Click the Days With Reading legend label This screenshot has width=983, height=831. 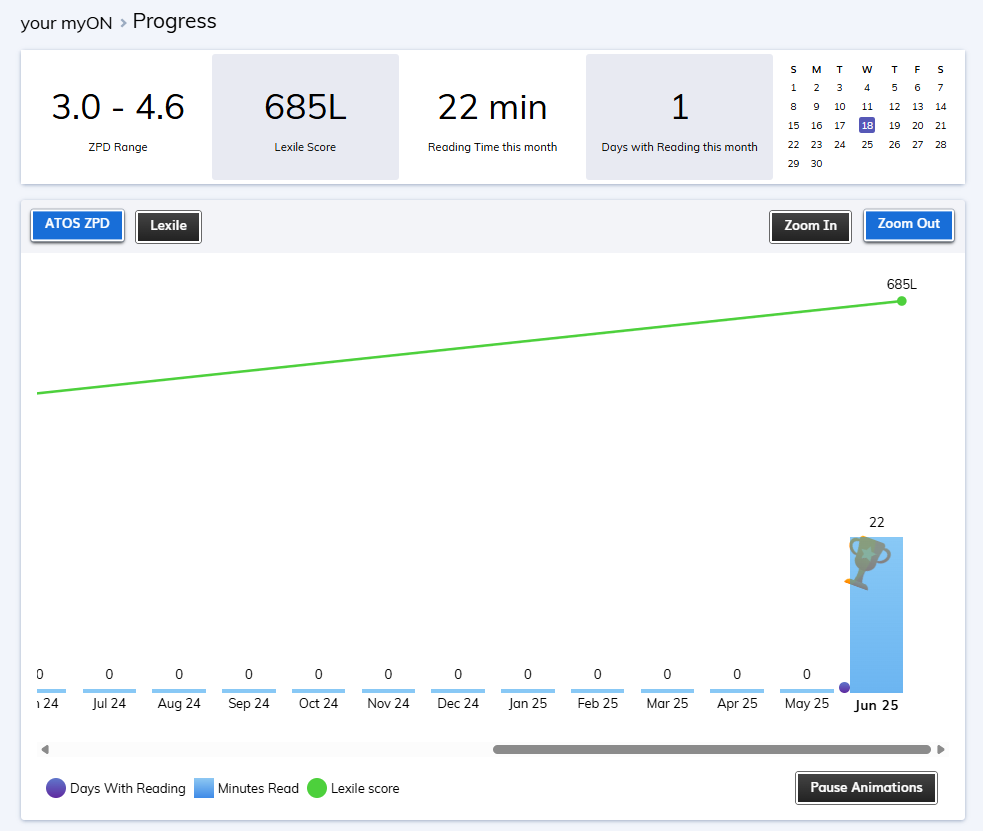coord(127,788)
